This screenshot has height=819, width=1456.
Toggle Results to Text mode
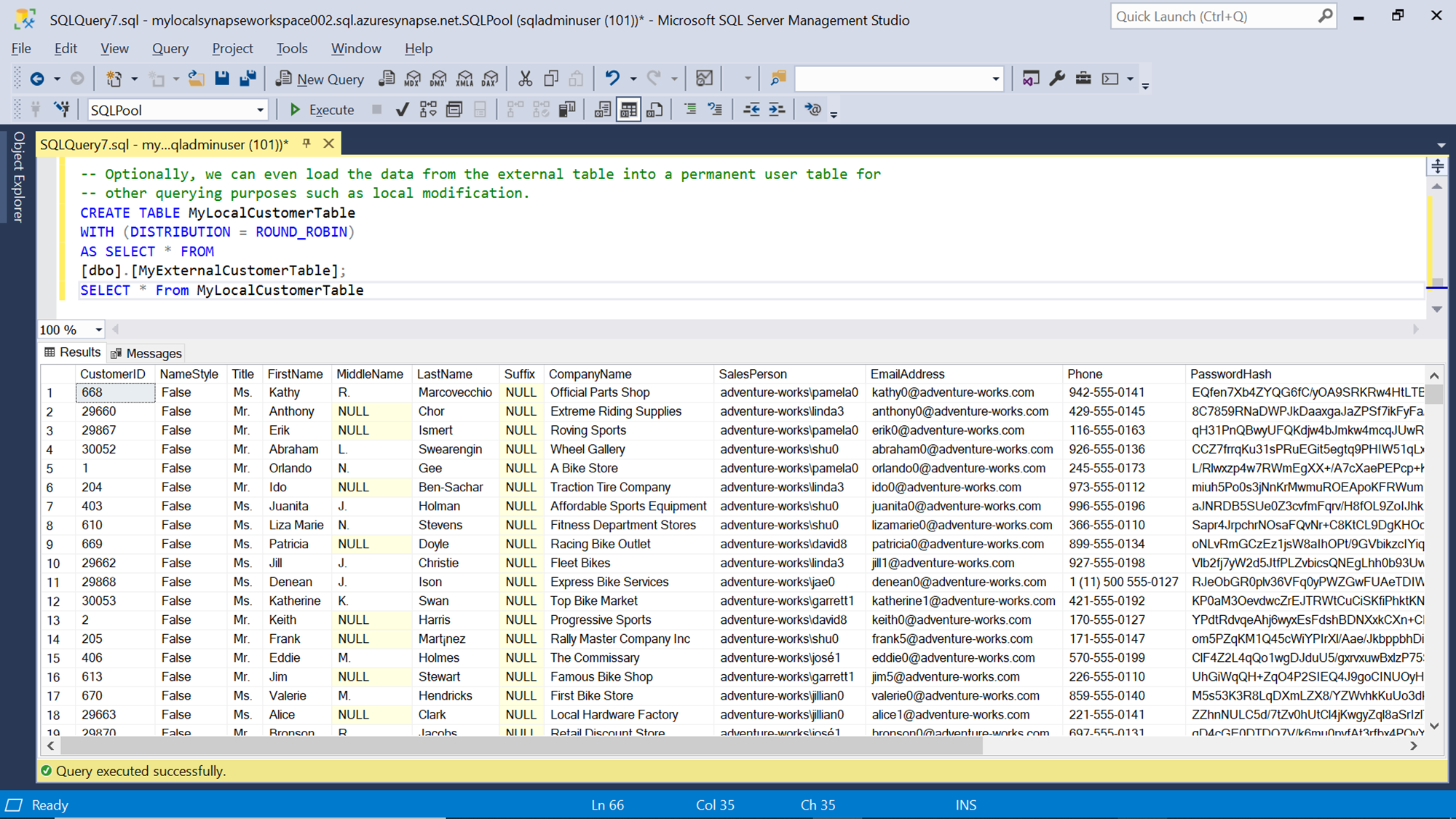coord(602,110)
